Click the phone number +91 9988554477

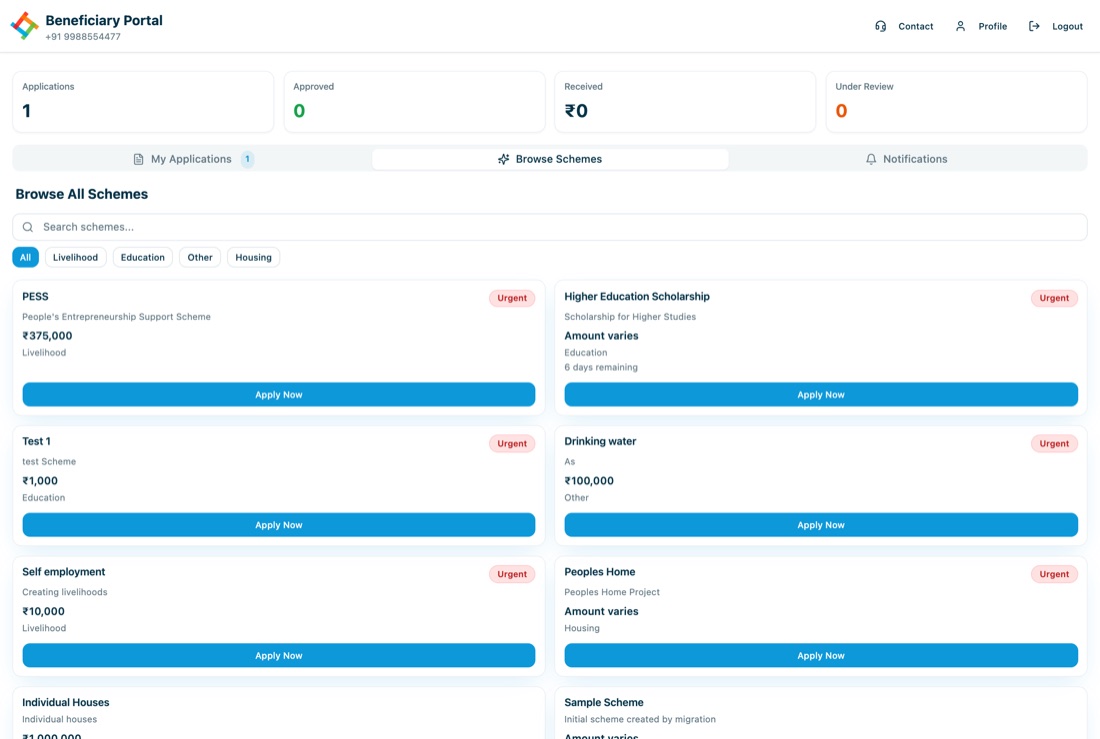click(x=83, y=37)
